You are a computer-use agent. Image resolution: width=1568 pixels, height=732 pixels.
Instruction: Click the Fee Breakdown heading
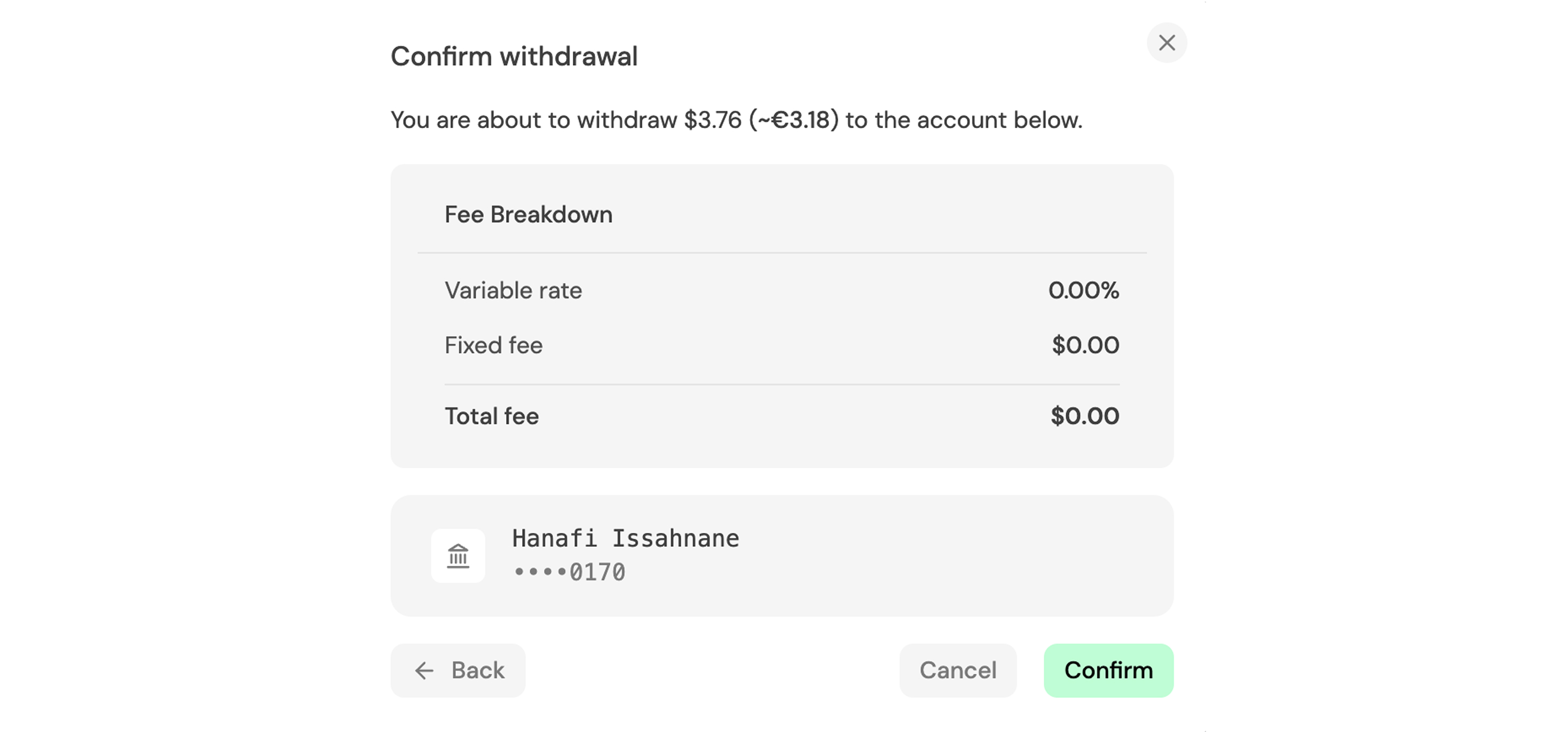point(529,215)
